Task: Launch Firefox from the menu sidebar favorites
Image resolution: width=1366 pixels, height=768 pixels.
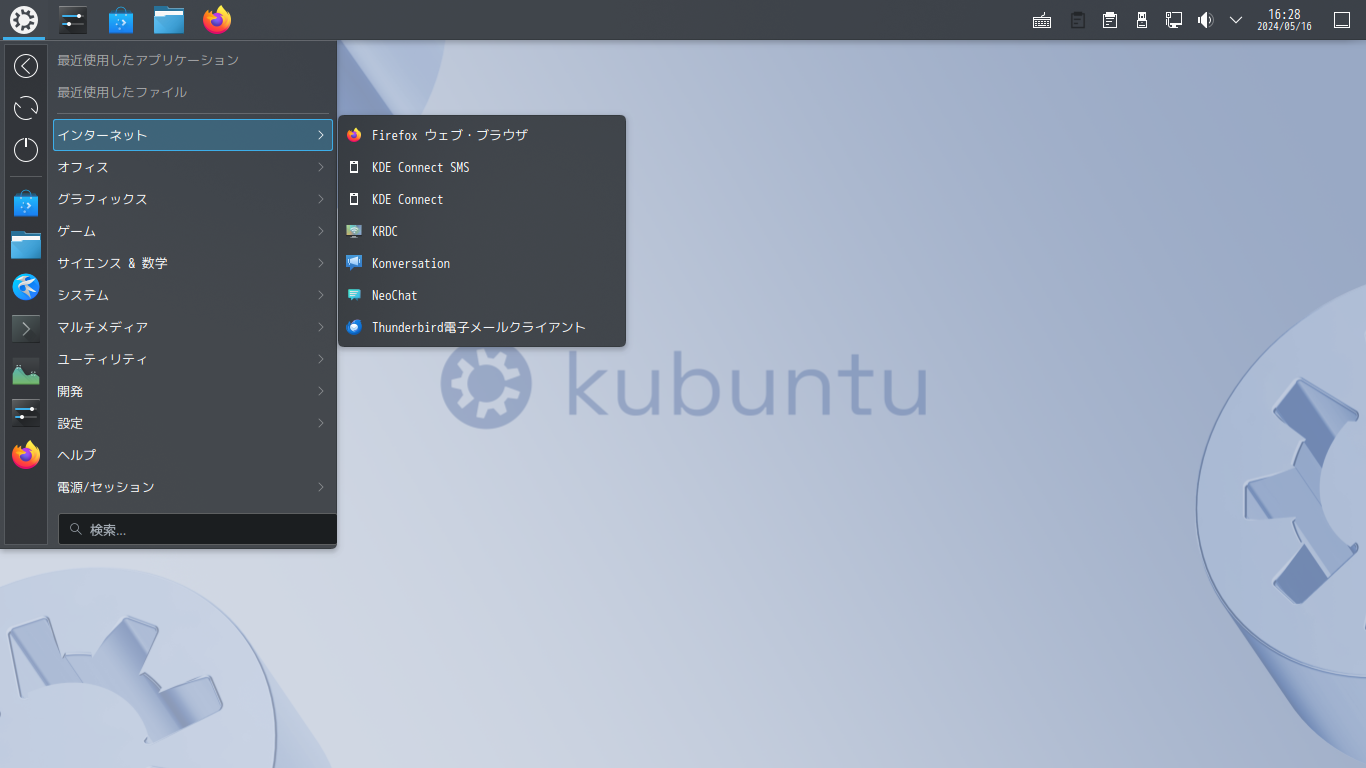Action: click(x=26, y=455)
